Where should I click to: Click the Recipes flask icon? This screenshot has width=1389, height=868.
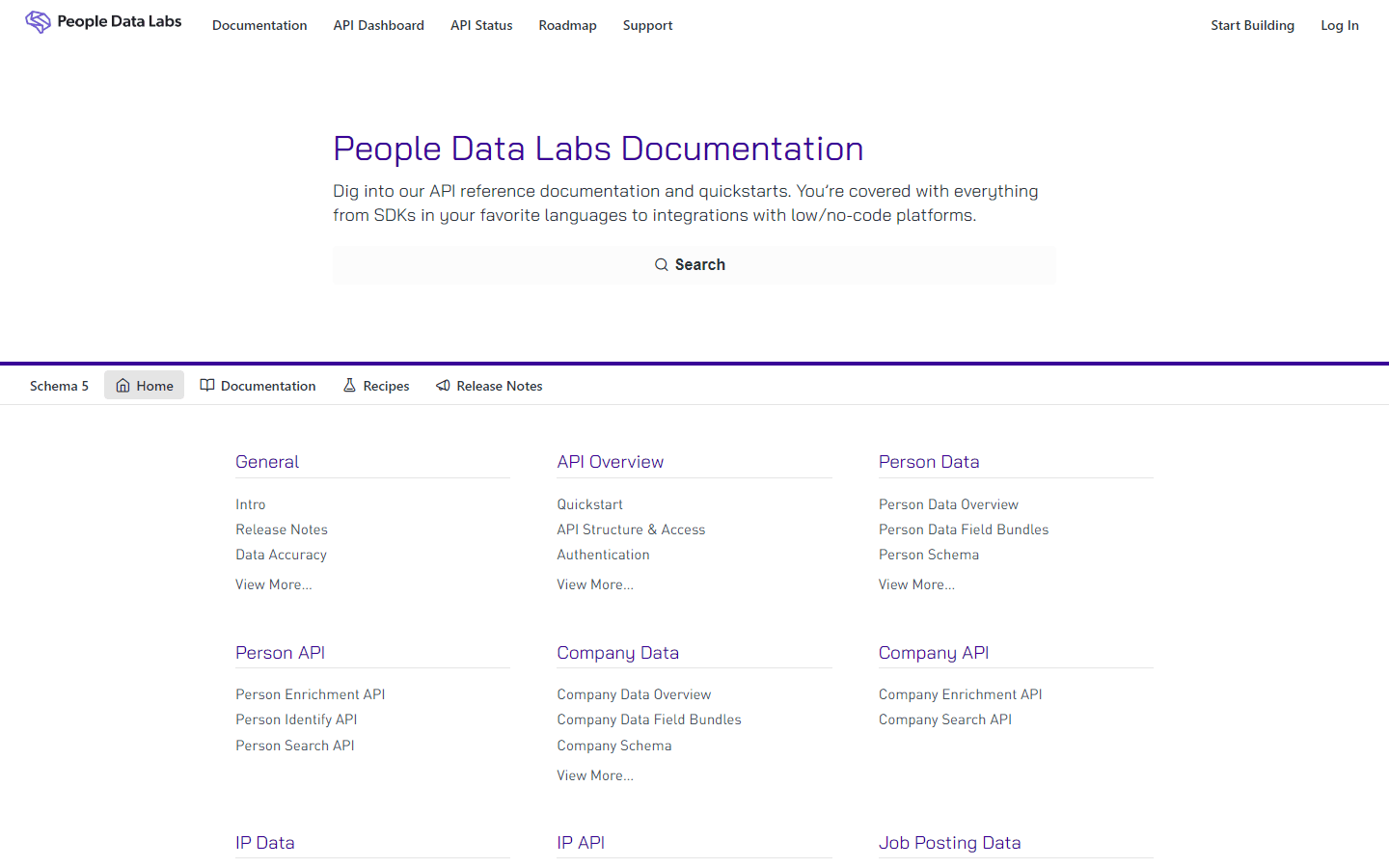[x=349, y=385]
